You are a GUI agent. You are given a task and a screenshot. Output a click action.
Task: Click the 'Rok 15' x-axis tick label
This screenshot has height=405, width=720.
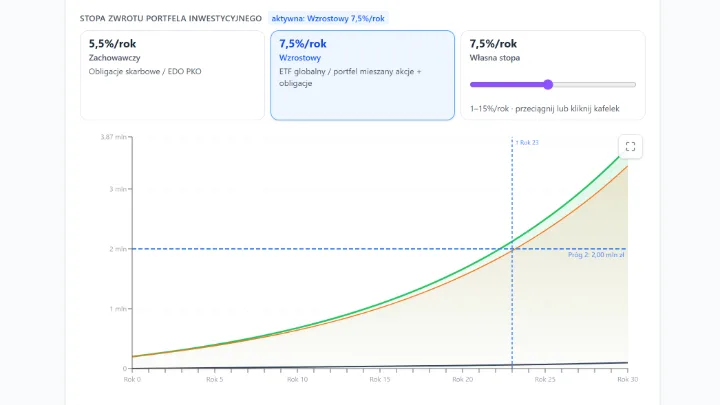380,379
